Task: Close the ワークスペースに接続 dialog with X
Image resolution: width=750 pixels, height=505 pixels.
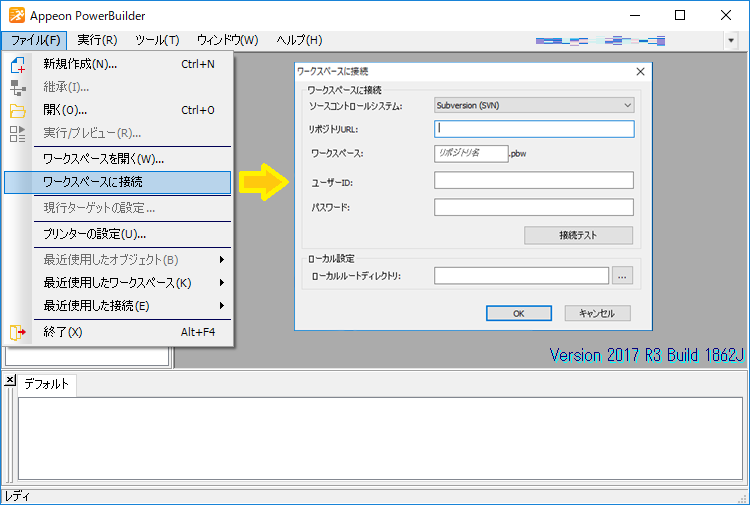Action: (x=641, y=71)
